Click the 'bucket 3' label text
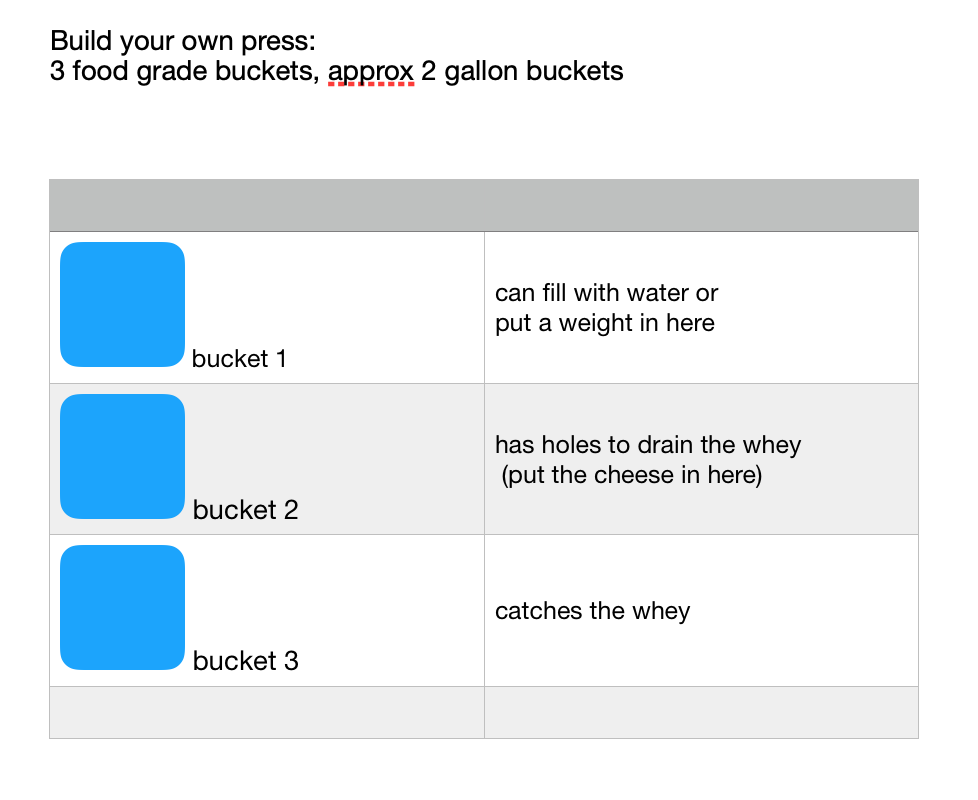Viewport: 978px width, 800px height. 245,661
